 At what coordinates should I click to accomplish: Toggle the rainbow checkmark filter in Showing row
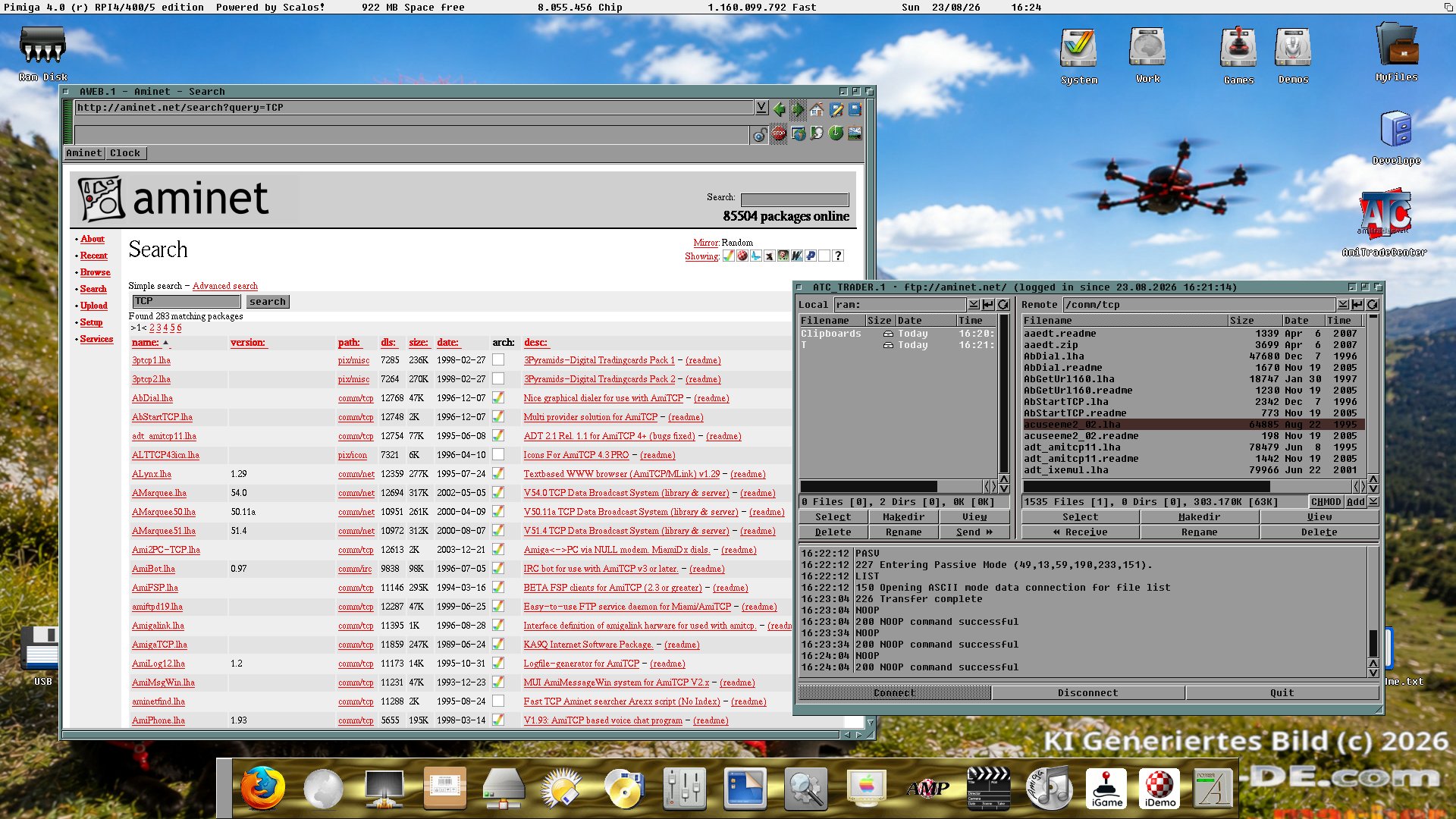click(x=728, y=256)
